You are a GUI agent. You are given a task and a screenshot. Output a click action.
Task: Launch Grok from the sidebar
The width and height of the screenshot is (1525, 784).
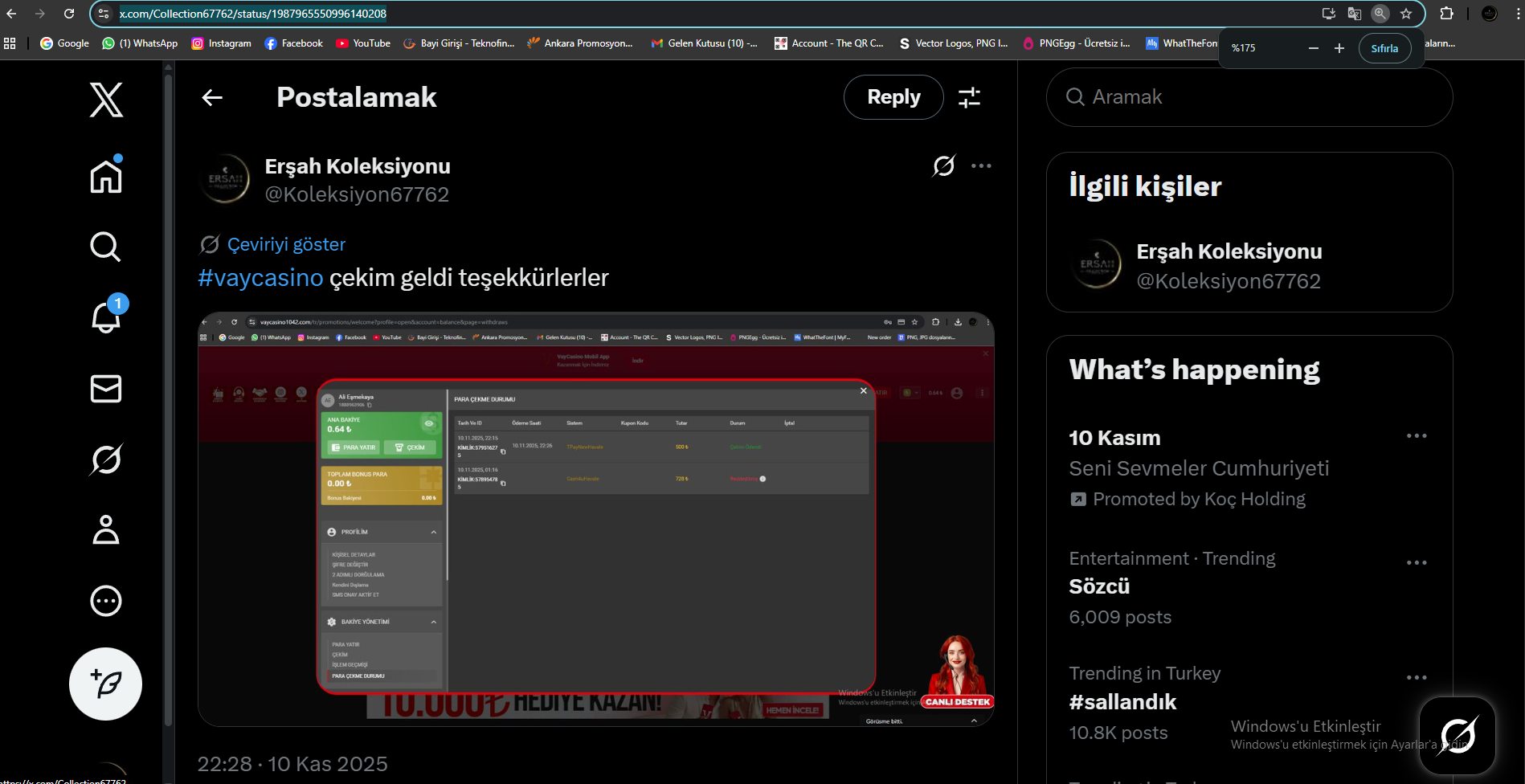105,459
